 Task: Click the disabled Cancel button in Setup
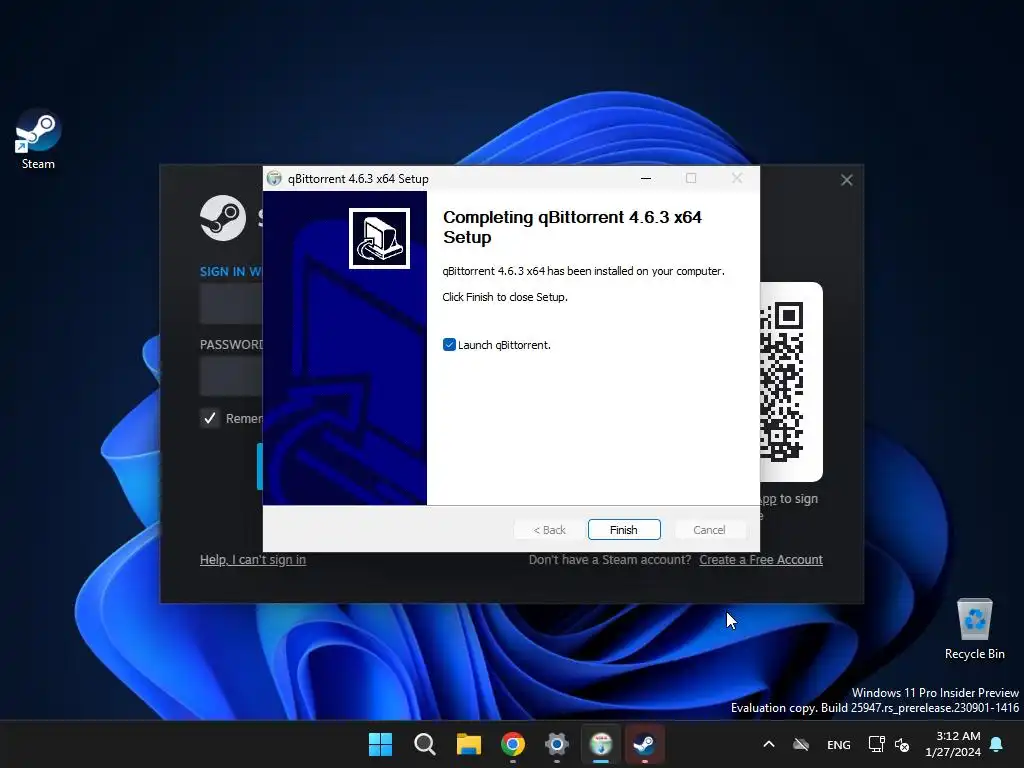[x=709, y=530]
